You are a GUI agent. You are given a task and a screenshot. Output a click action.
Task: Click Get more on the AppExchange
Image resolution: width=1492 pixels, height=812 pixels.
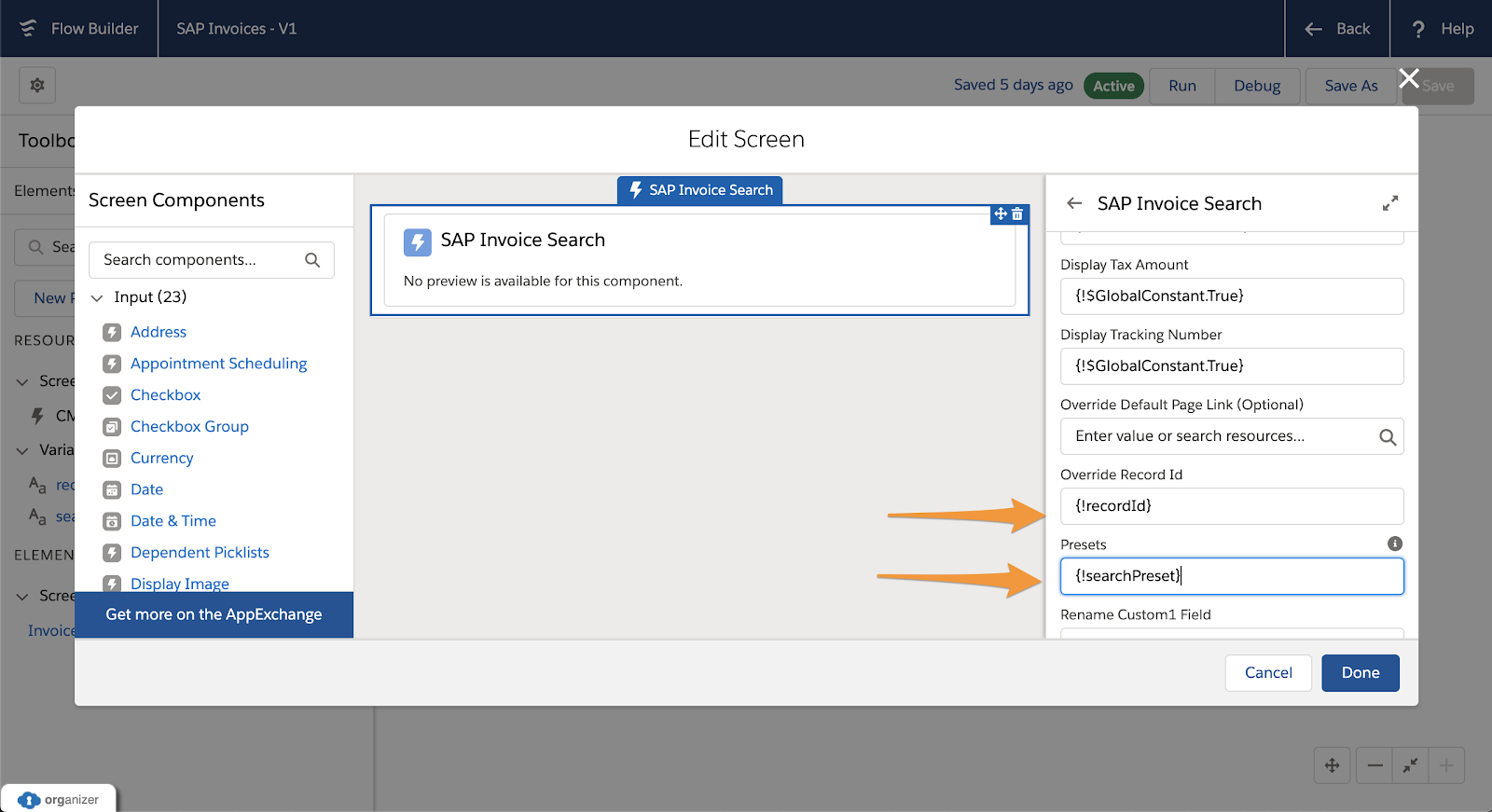(214, 614)
